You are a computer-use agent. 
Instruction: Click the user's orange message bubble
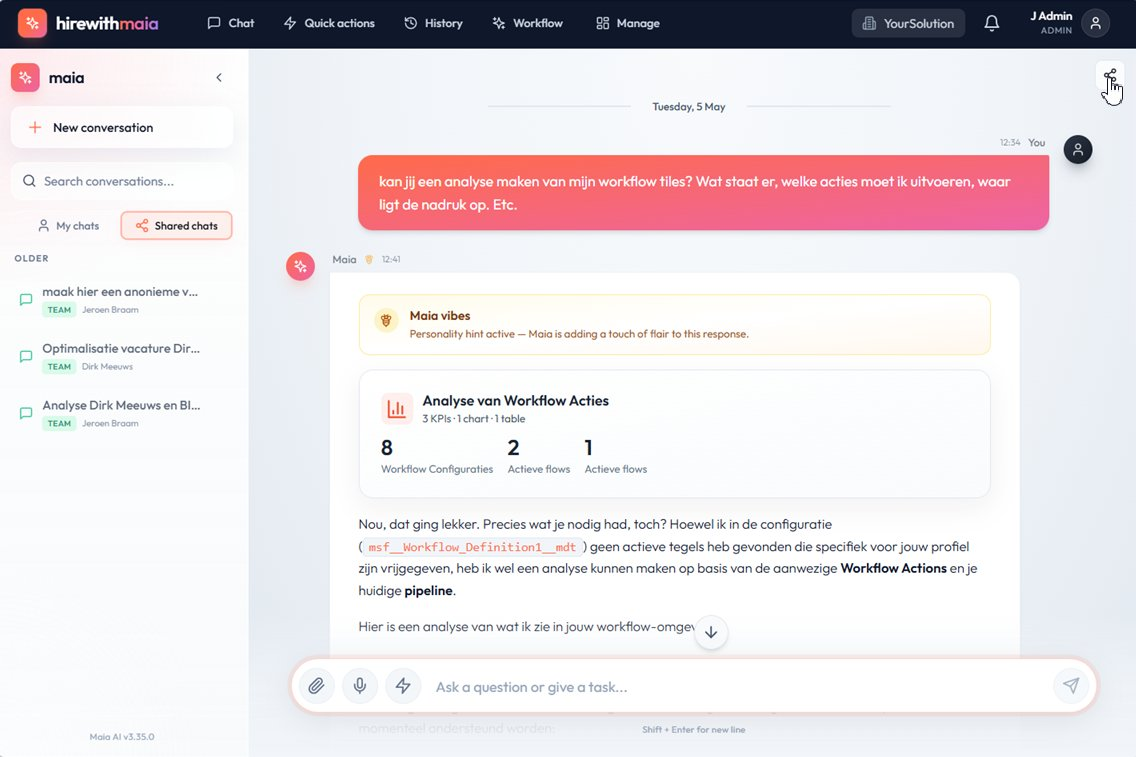703,193
